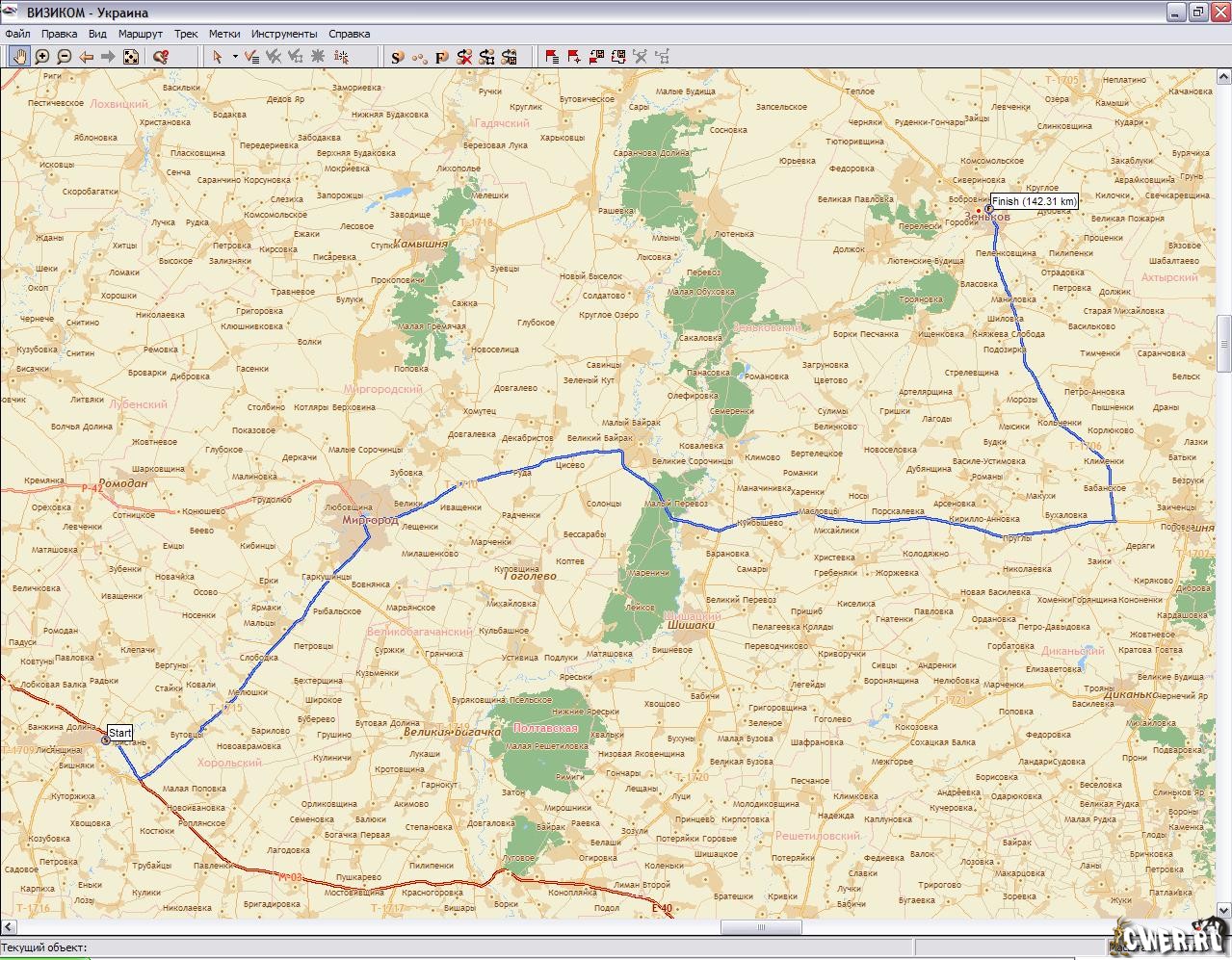Click the Полтавская forest area label
The height and width of the screenshot is (960, 1232).
coord(545,728)
